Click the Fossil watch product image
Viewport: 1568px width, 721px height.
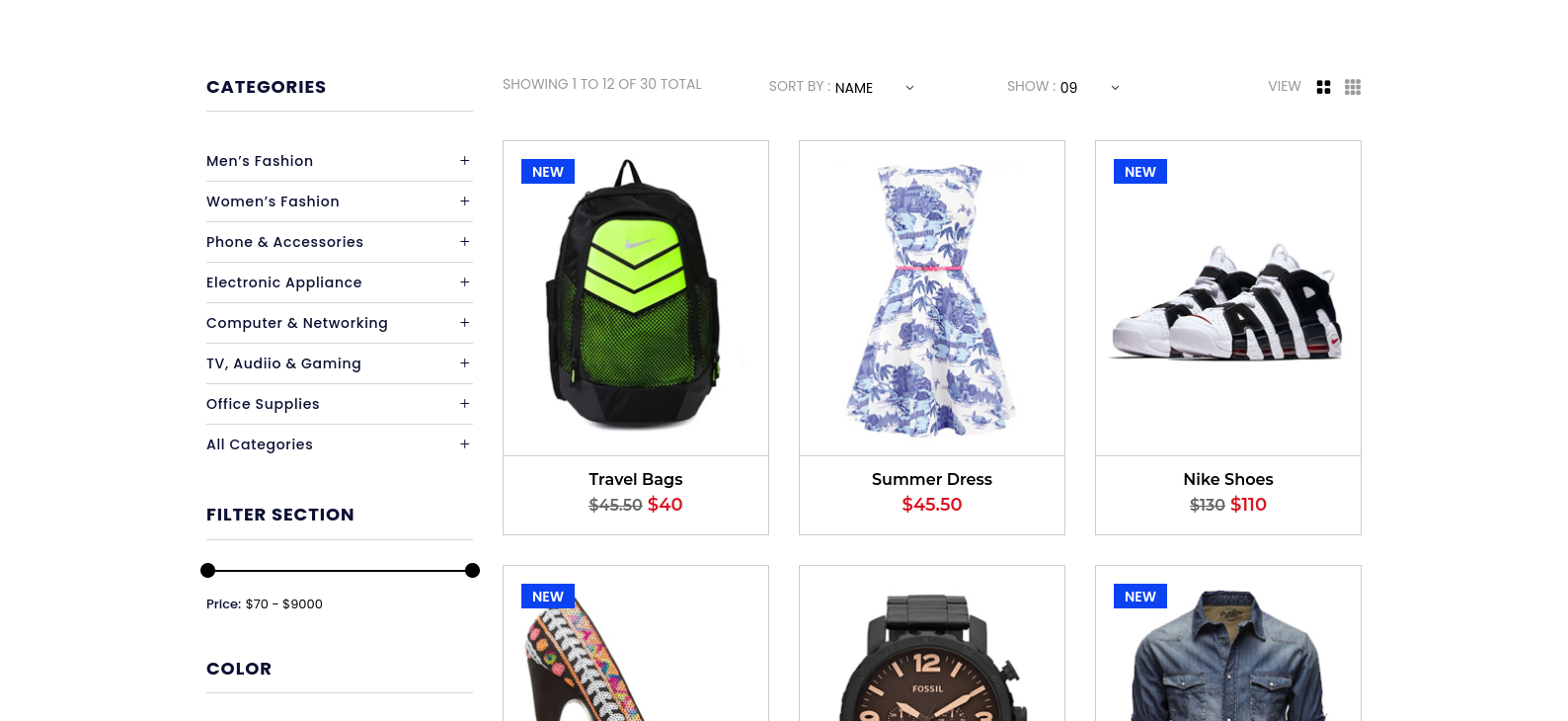[932, 657]
